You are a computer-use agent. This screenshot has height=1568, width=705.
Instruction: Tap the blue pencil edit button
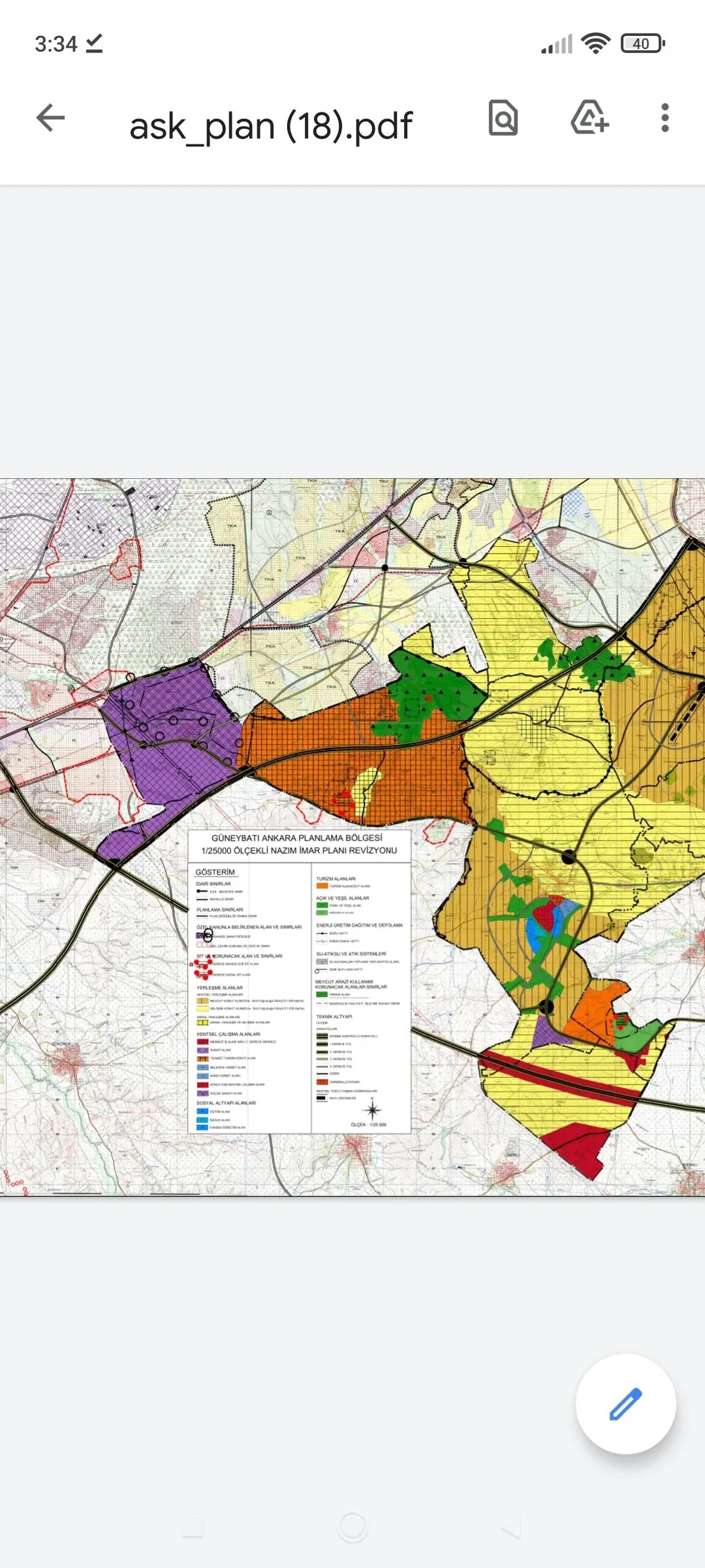point(625,1404)
